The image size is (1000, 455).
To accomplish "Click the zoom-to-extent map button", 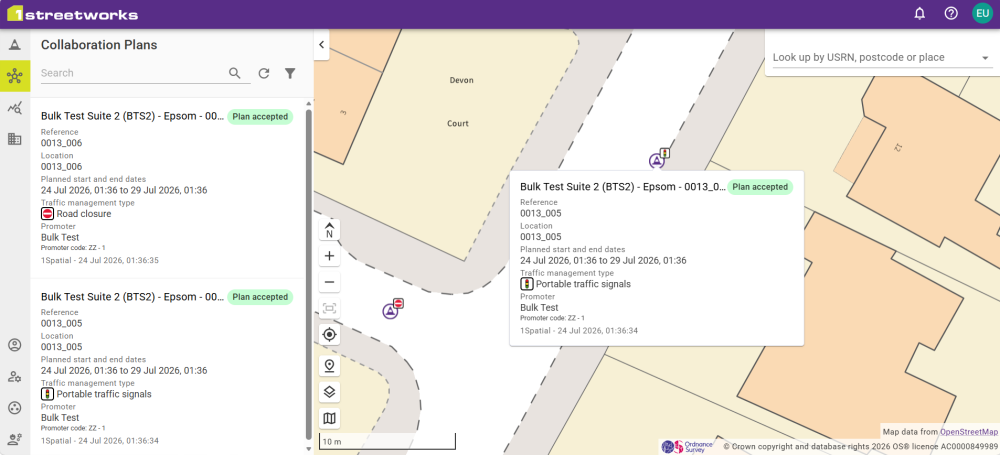I will coord(329,308).
